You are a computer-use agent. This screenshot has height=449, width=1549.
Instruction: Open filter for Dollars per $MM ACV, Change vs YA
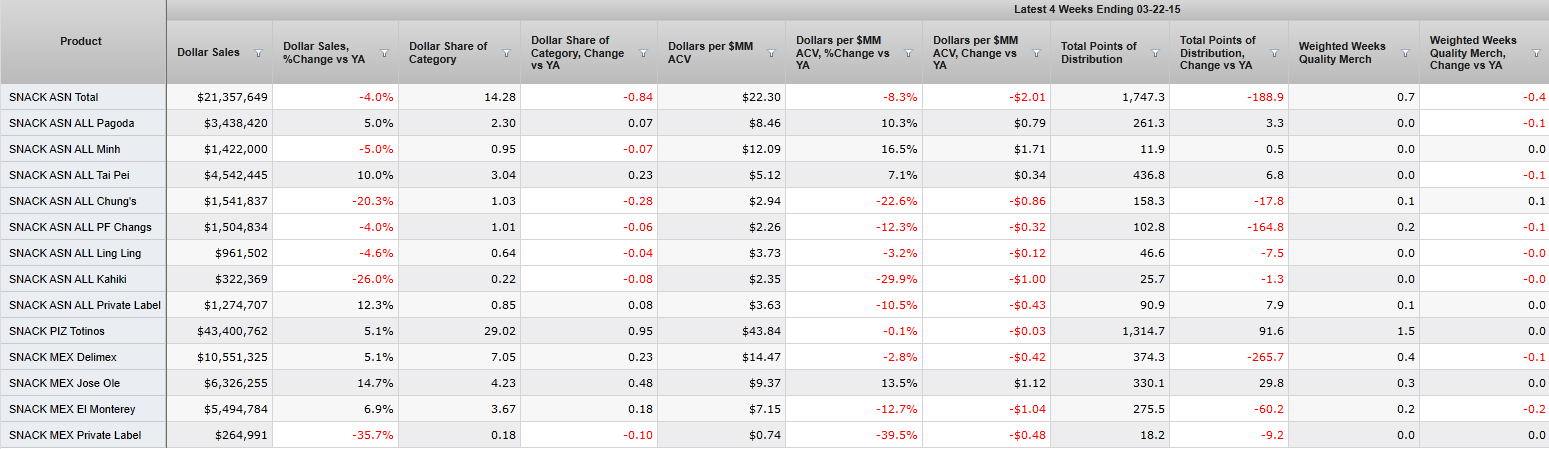click(1036, 53)
